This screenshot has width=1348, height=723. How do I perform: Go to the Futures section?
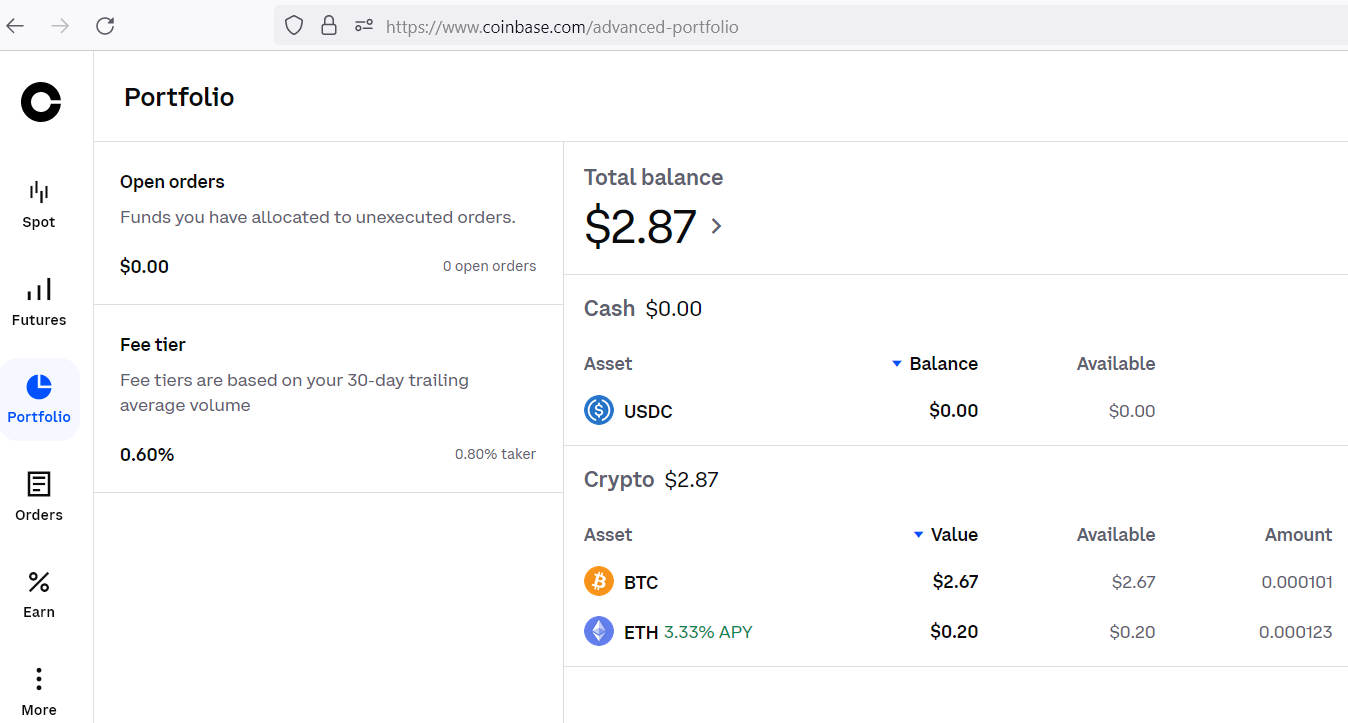pos(39,302)
